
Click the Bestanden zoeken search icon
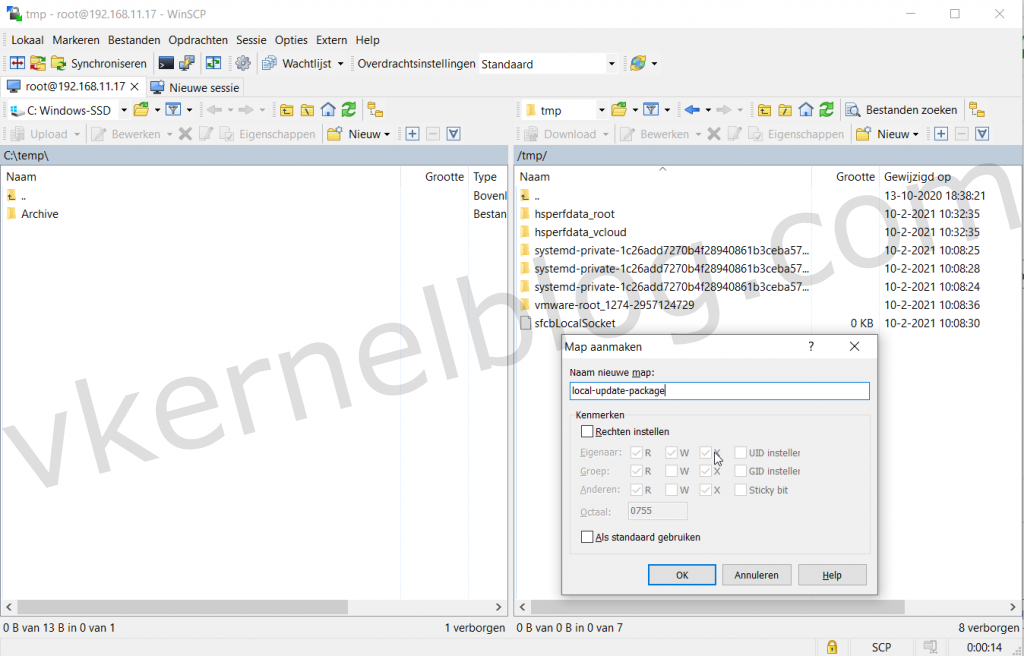(852, 109)
